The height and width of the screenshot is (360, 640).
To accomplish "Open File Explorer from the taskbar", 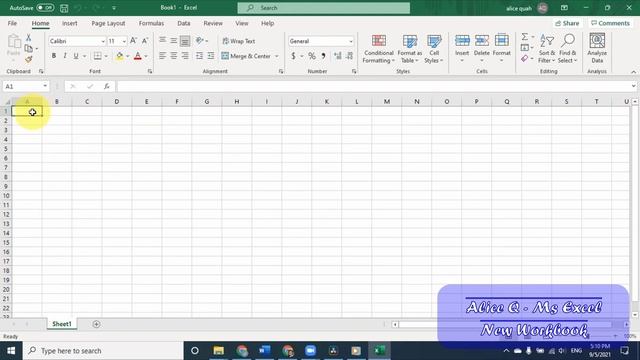I will coord(218,351).
